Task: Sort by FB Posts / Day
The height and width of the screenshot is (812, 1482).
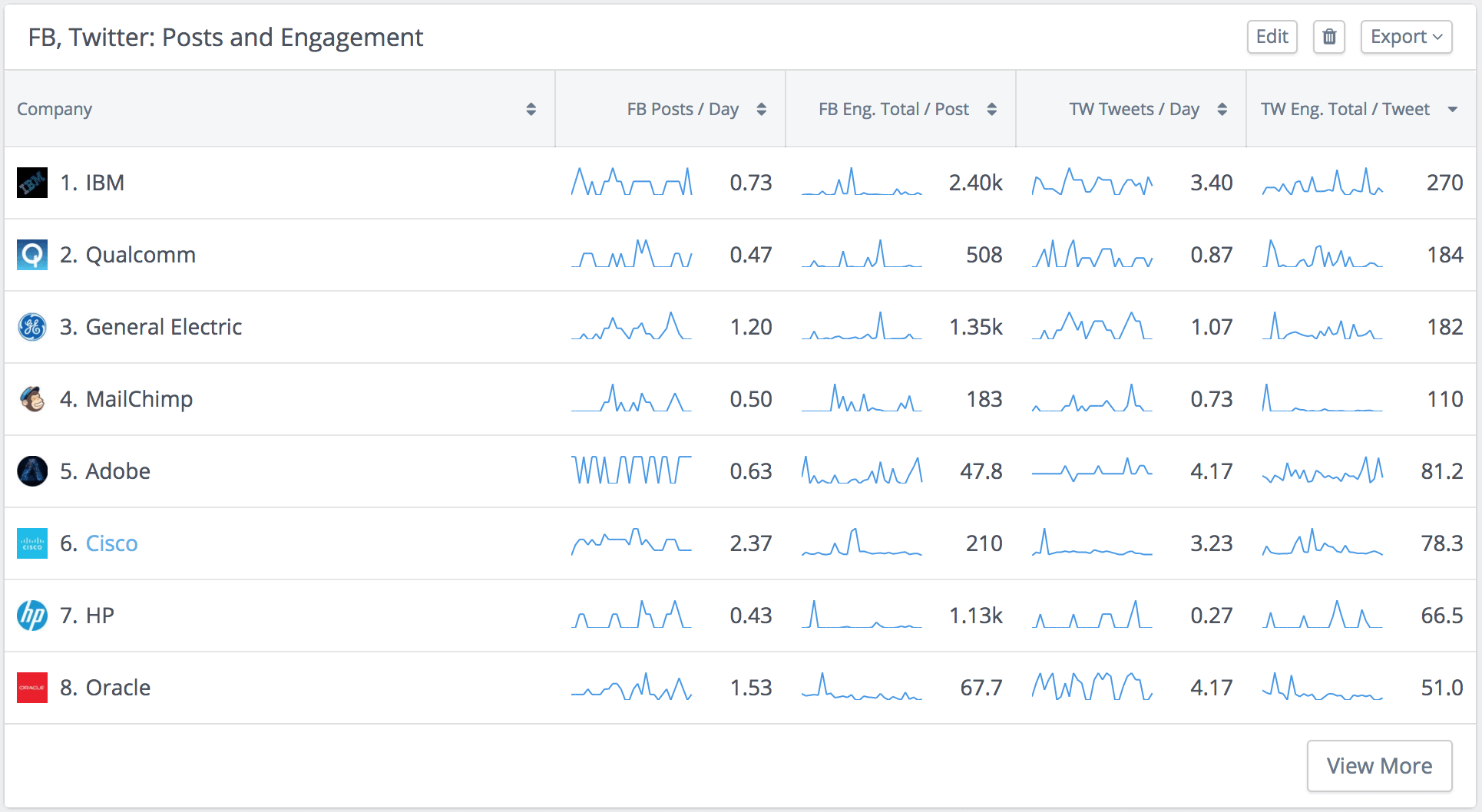Action: [761, 109]
